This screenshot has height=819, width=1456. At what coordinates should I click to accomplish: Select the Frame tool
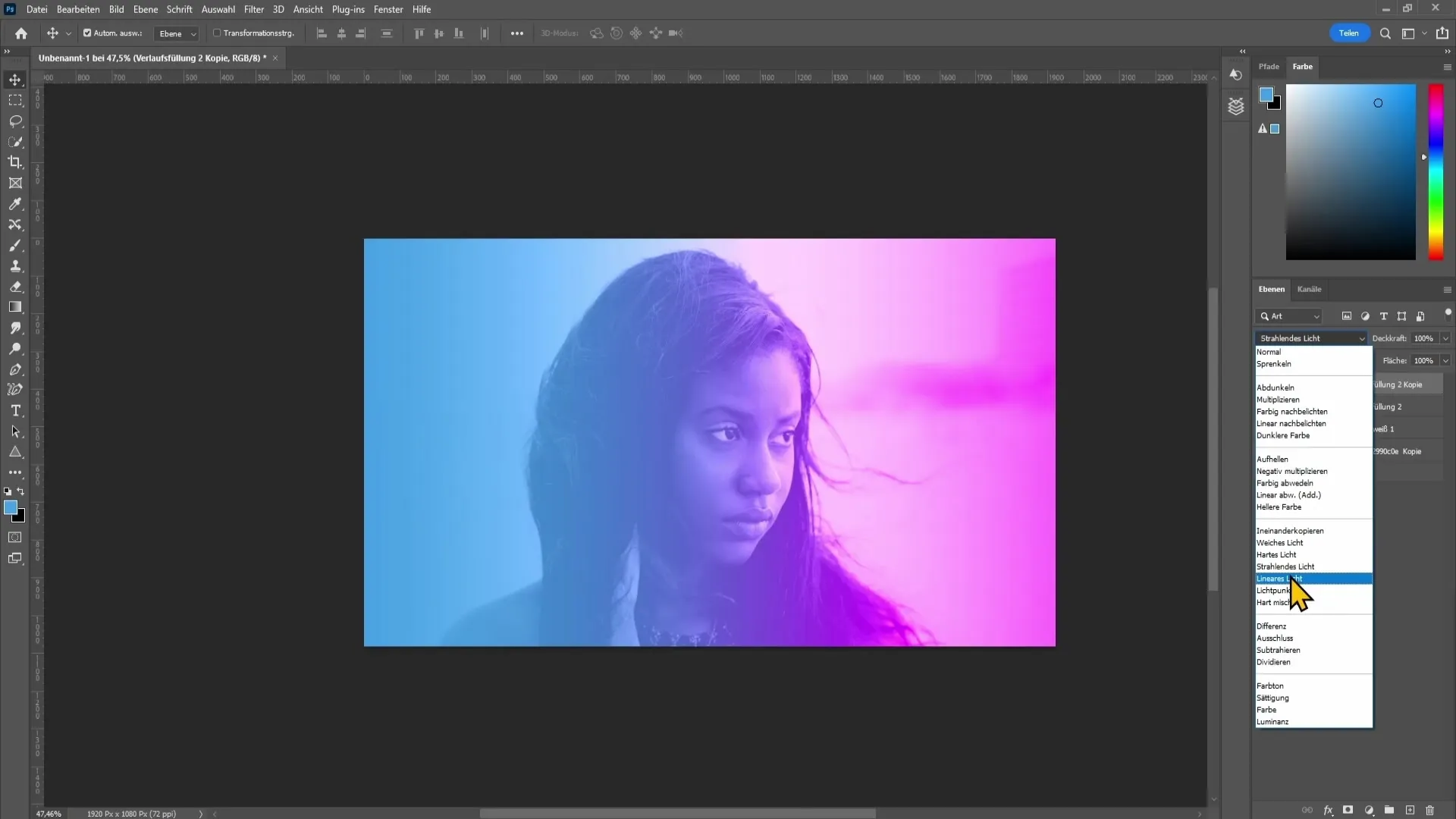tap(15, 183)
